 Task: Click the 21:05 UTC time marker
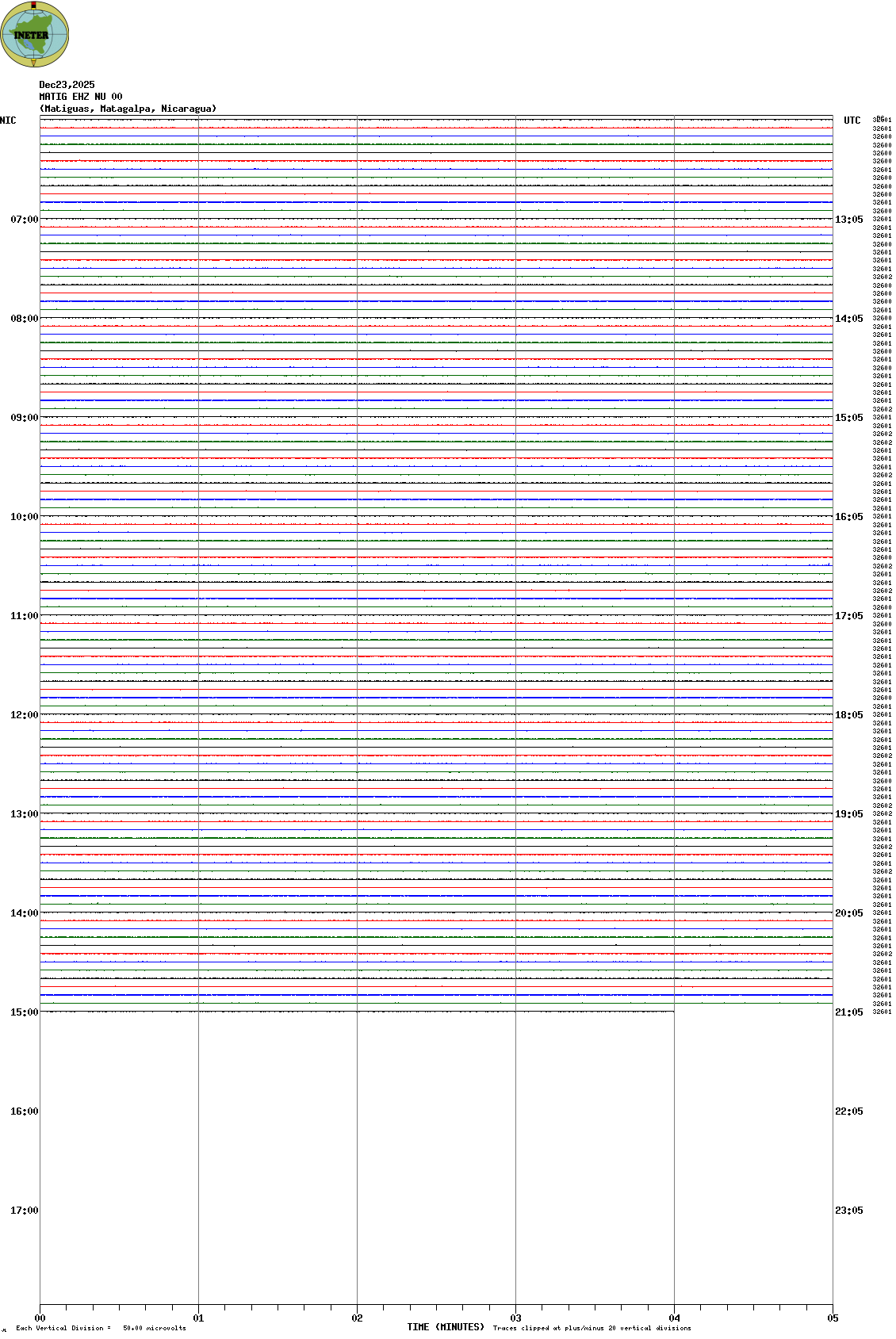[x=848, y=1012]
